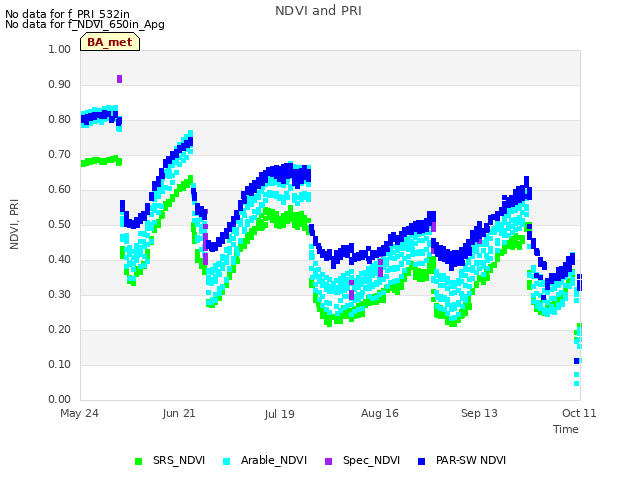The width and height of the screenshot is (640, 480).
Task: Click the 0.80 y-axis tick label
Action: 60,120
